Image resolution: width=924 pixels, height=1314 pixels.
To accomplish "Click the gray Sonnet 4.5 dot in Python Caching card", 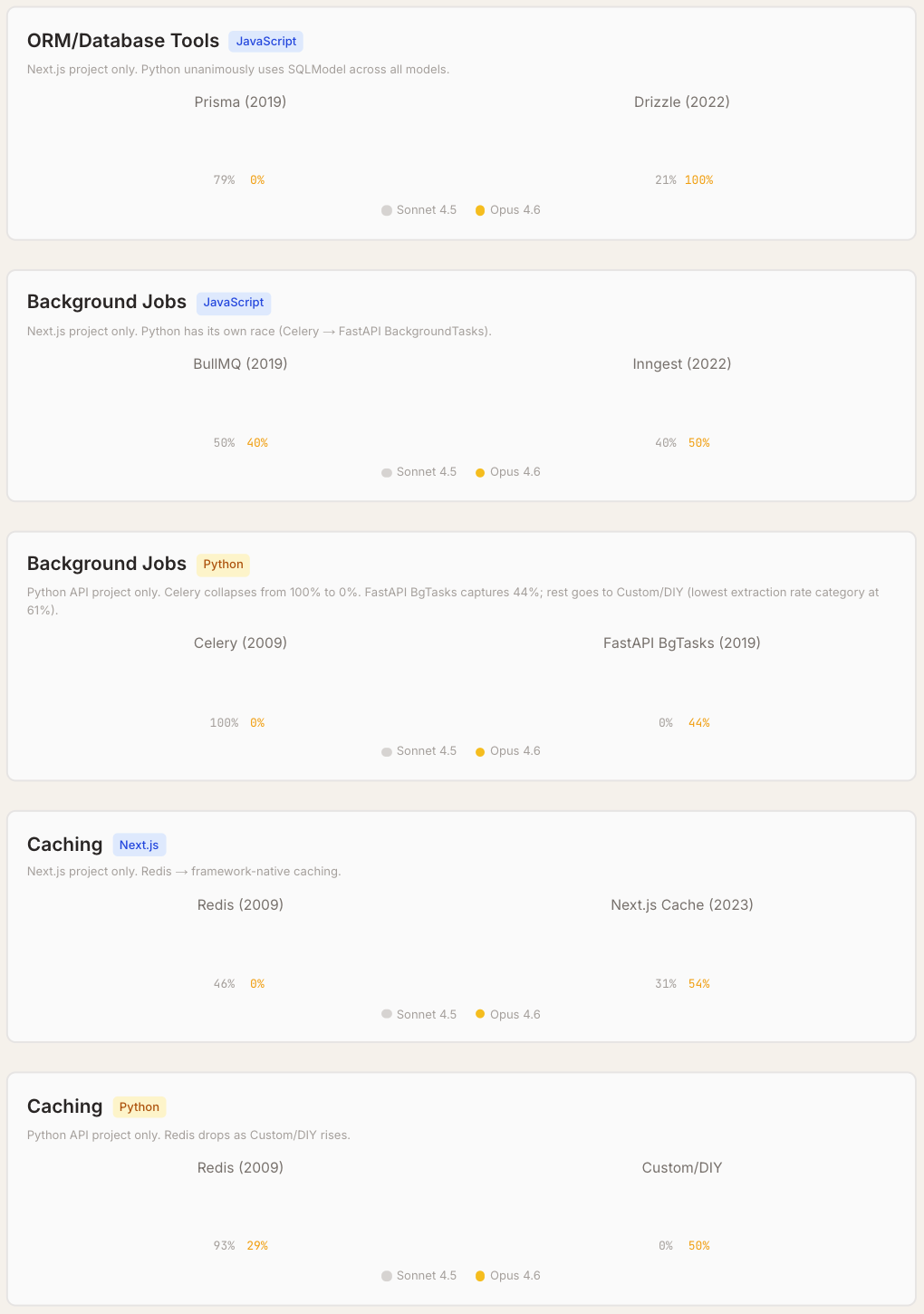I will pyautogui.click(x=387, y=1276).
